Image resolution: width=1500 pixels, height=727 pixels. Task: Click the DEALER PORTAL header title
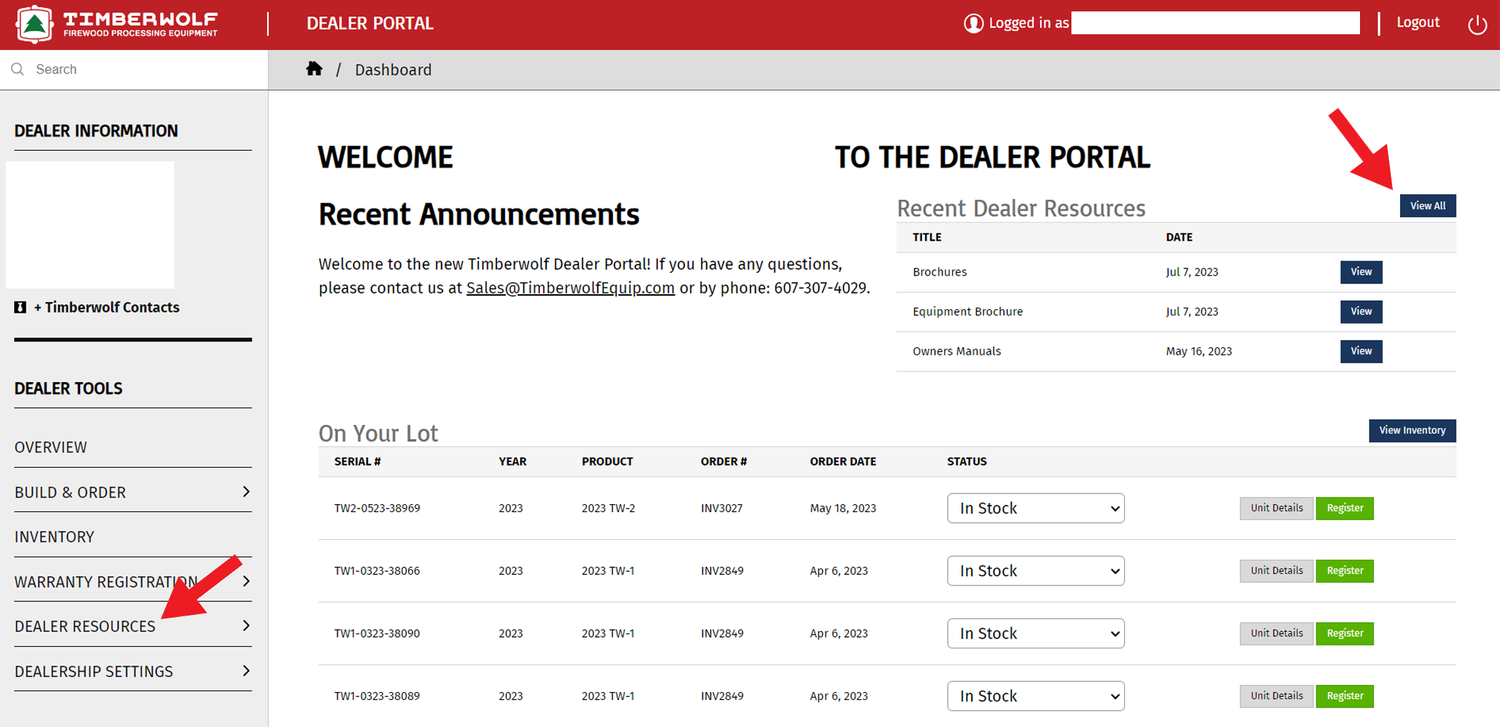(370, 23)
